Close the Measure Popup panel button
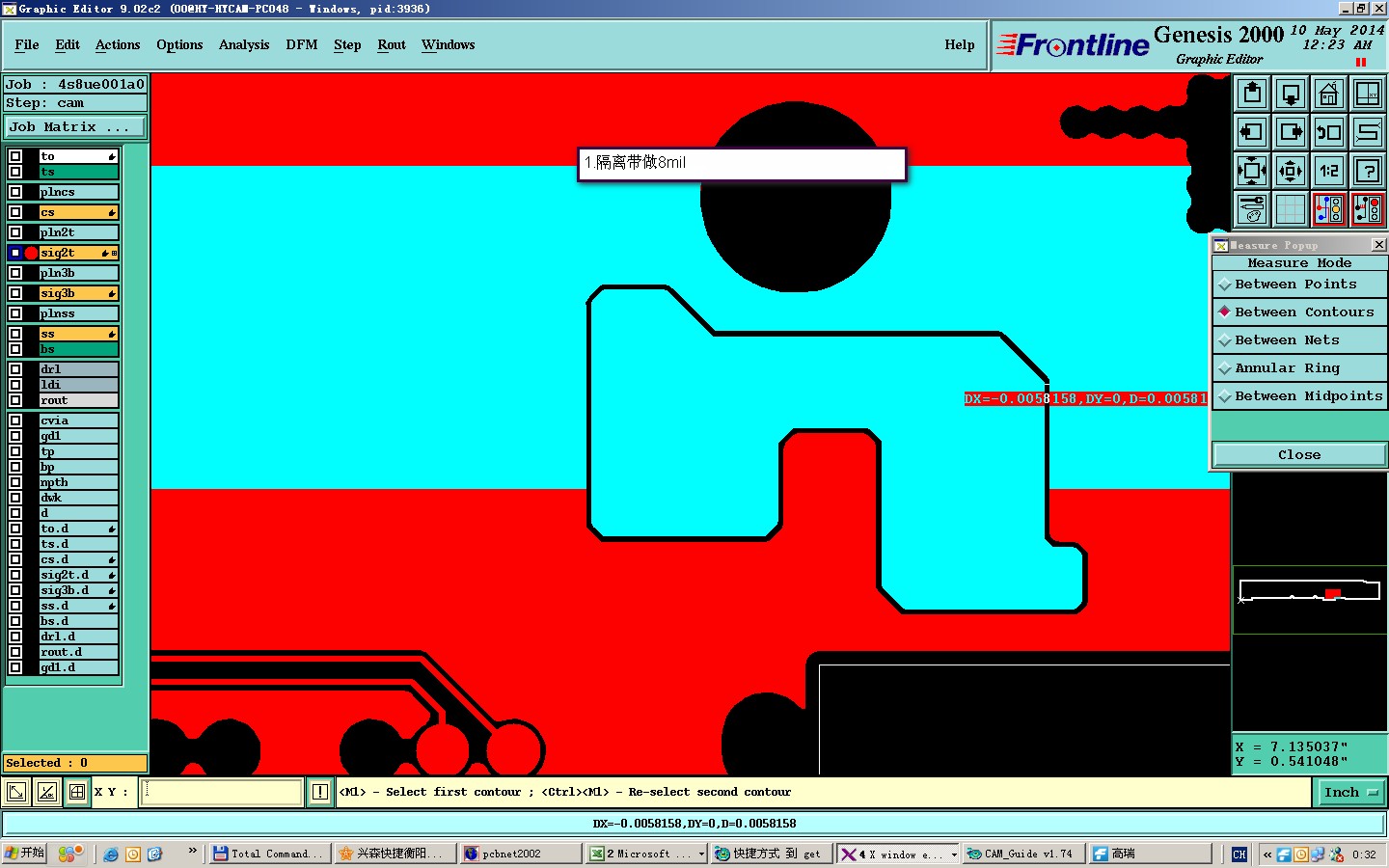 (1299, 455)
